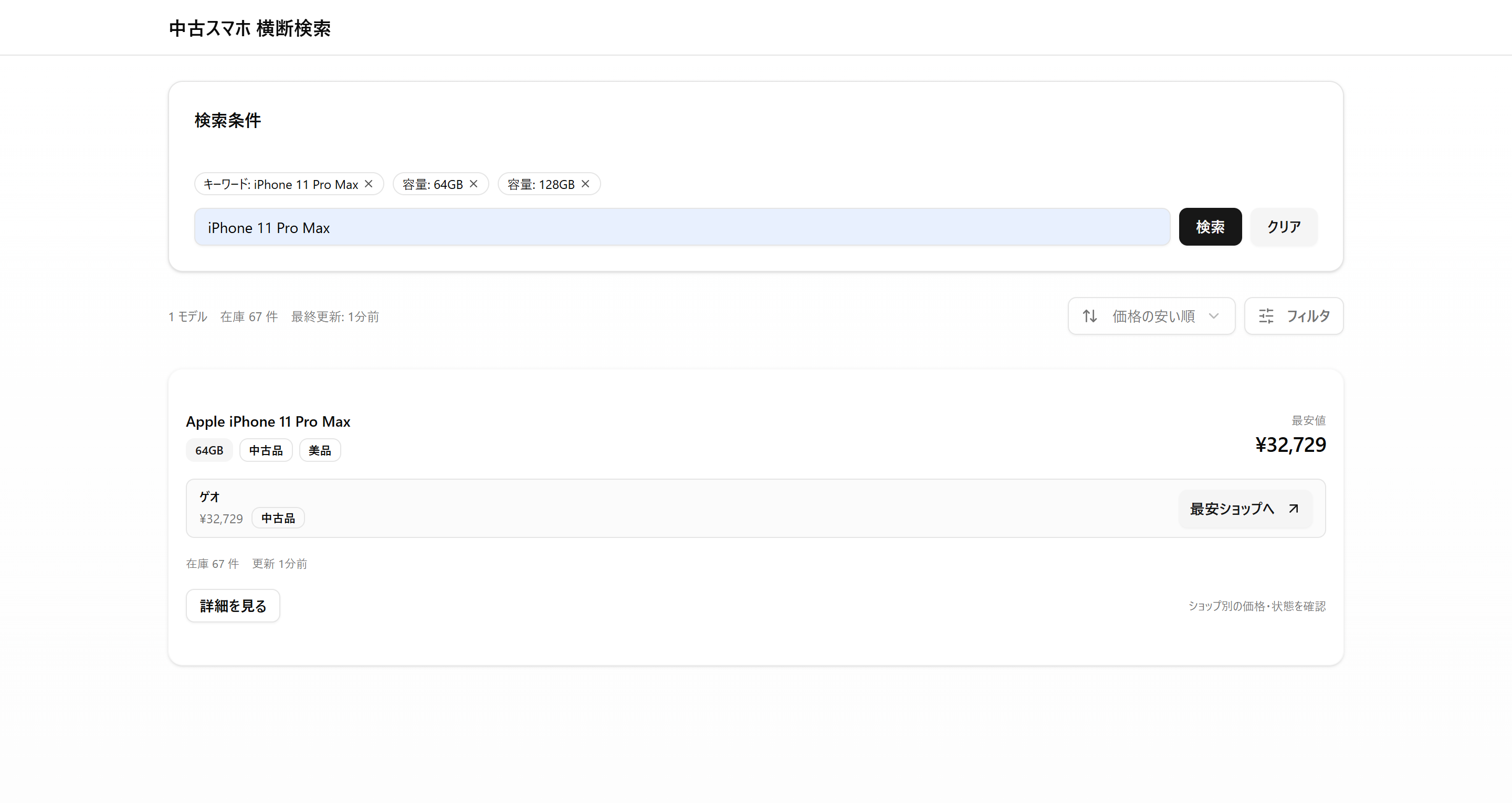This screenshot has width=1512, height=803.
Task: Click the 美品 condition tag
Action: pyautogui.click(x=320, y=450)
